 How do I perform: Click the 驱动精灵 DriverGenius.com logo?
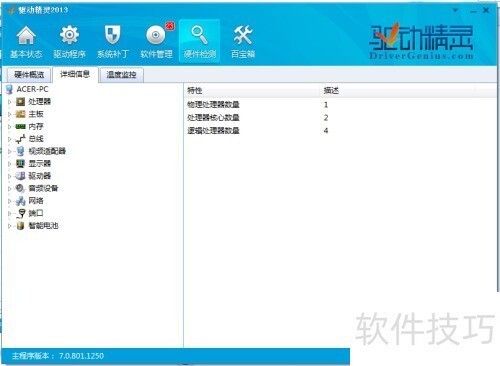(421, 42)
